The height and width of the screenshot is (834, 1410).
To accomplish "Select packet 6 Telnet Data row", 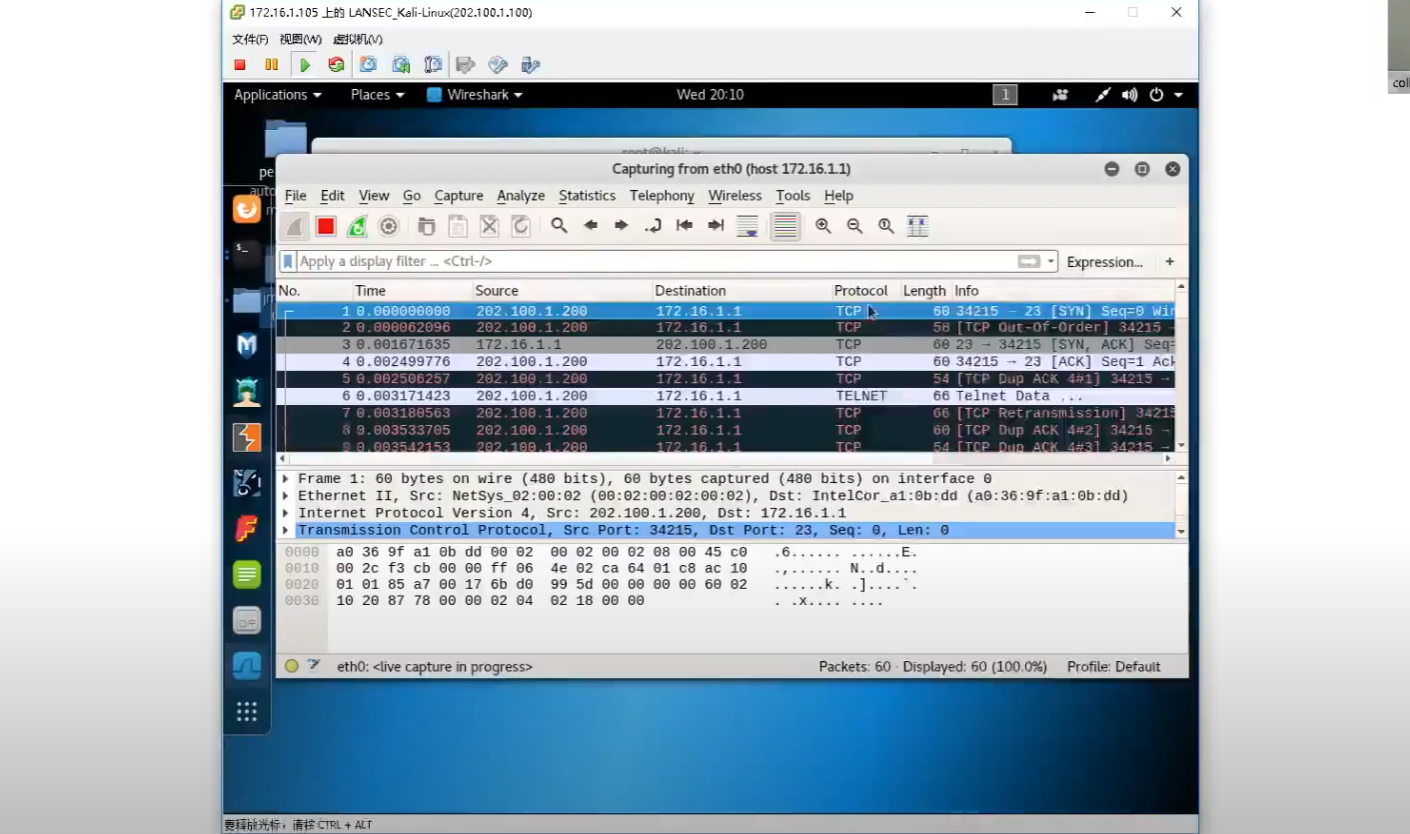I will coord(725,396).
